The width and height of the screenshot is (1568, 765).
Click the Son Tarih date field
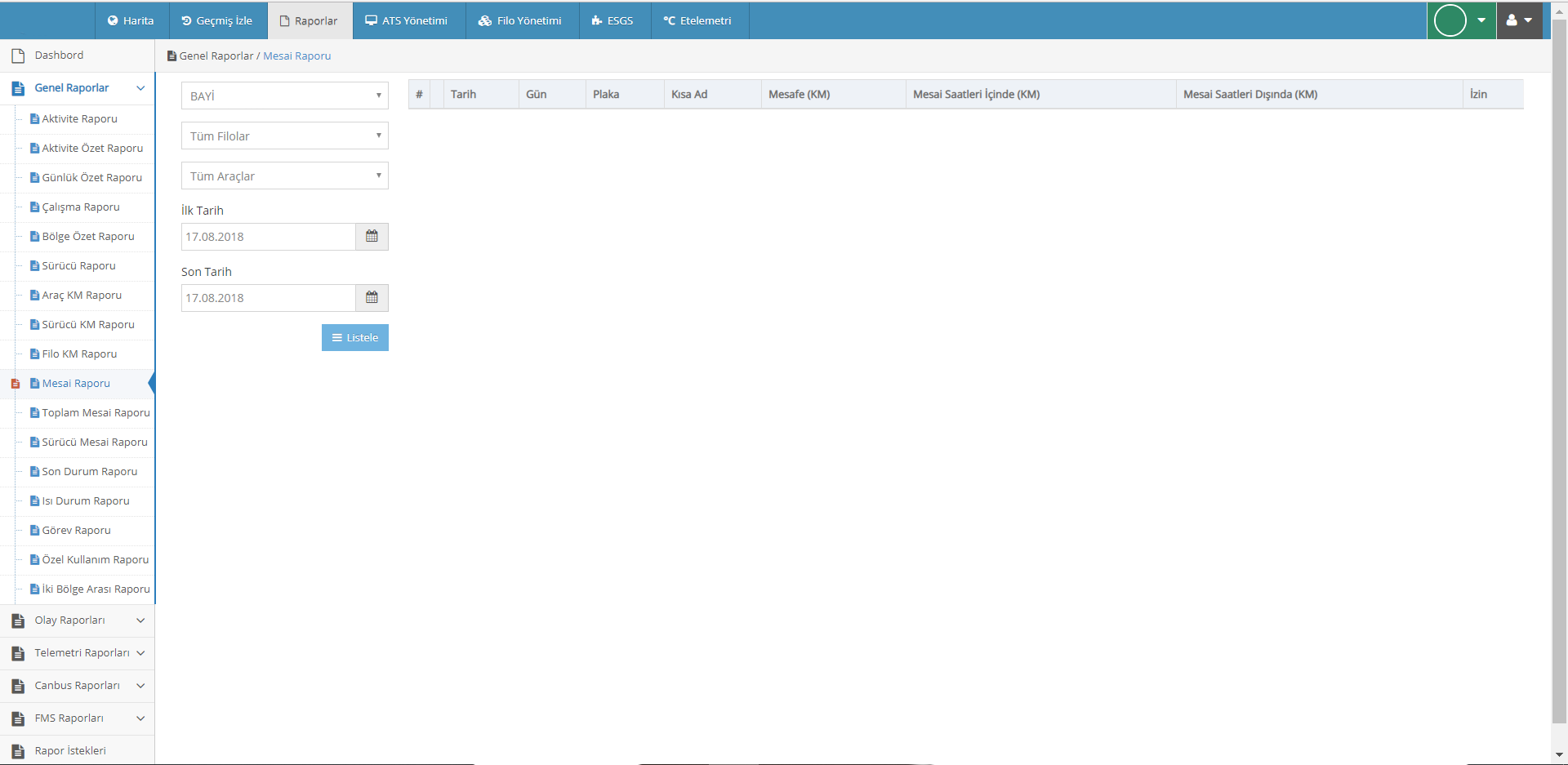point(269,298)
